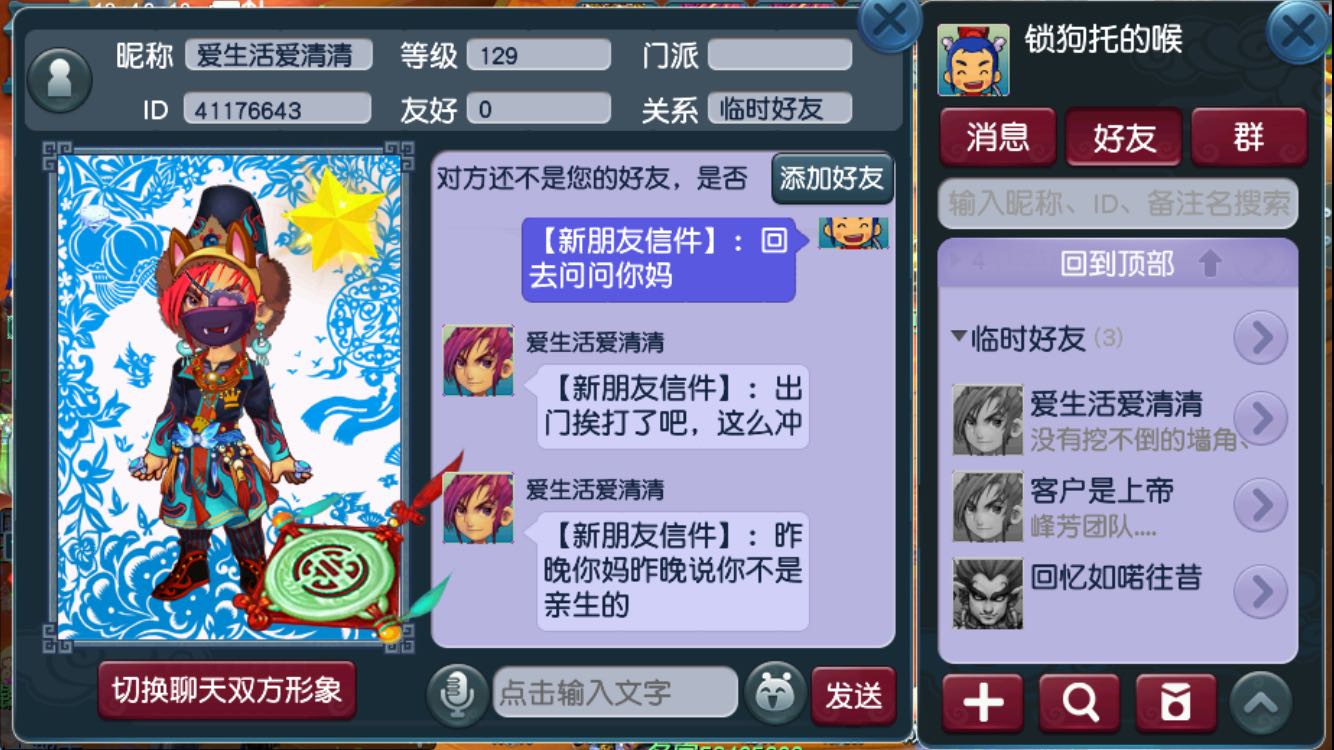Screen dimensions: 1334x750
Task: Select the 好友 tab
Action: point(1124,137)
